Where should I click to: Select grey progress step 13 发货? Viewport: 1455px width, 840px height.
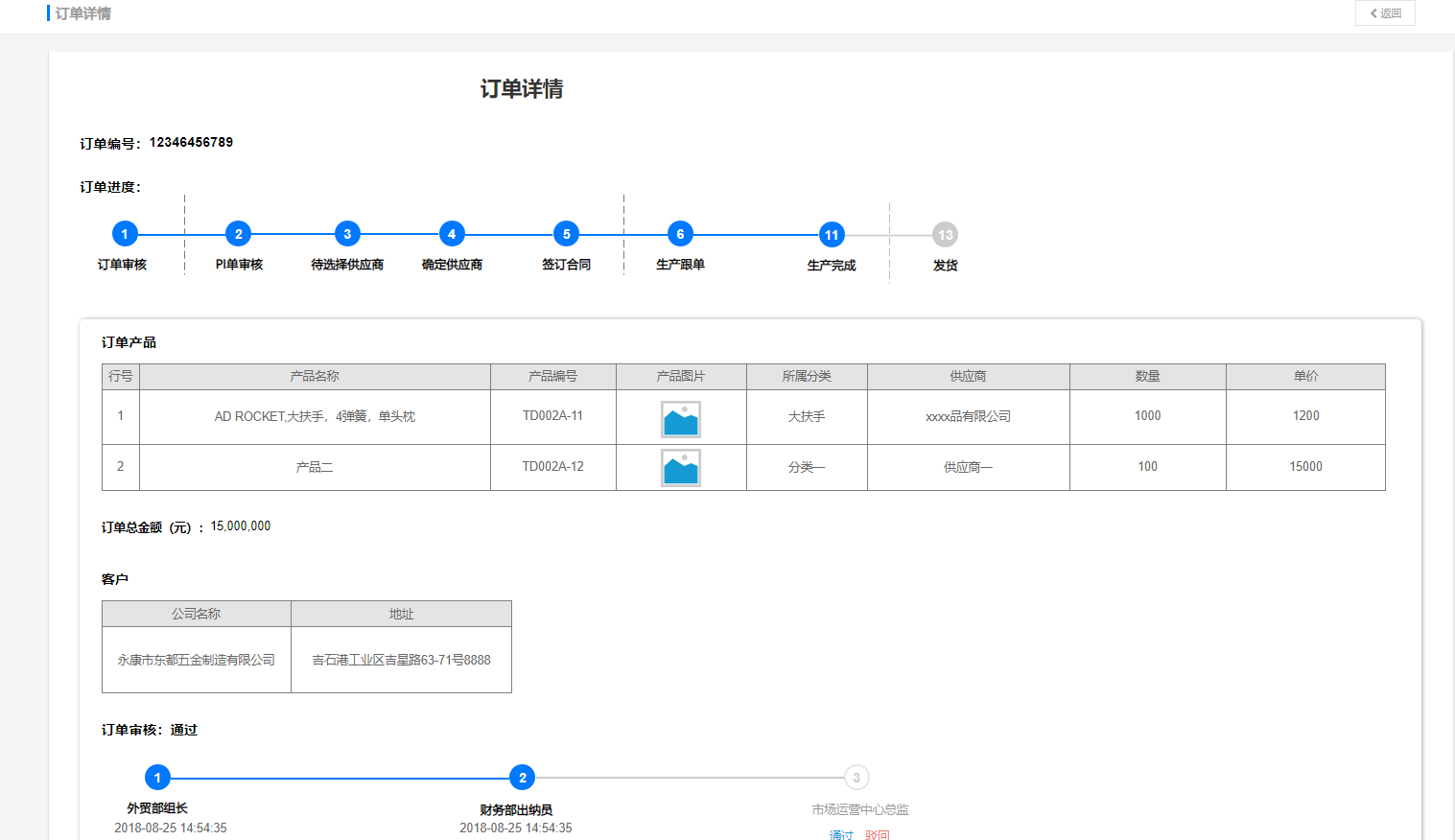[x=946, y=235]
